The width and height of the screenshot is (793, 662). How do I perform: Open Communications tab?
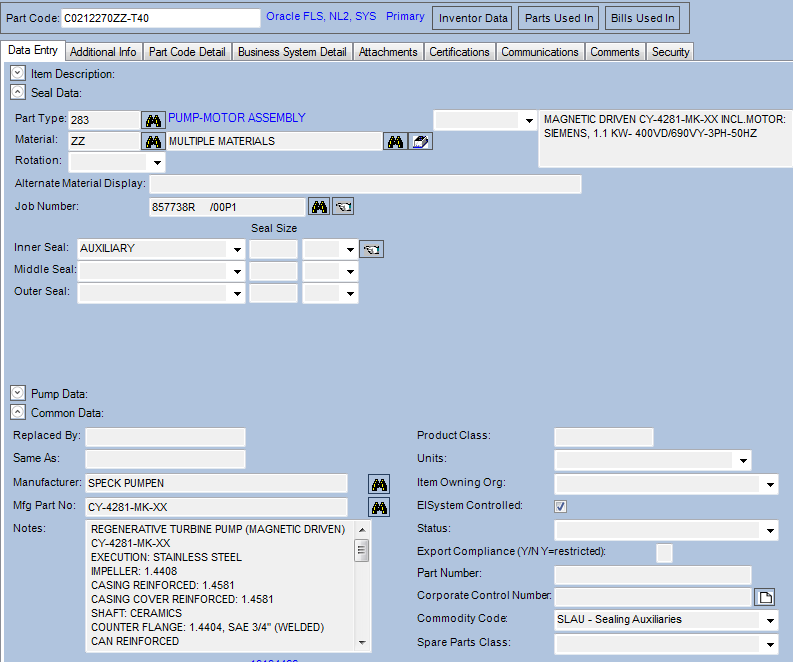pos(540,52)
